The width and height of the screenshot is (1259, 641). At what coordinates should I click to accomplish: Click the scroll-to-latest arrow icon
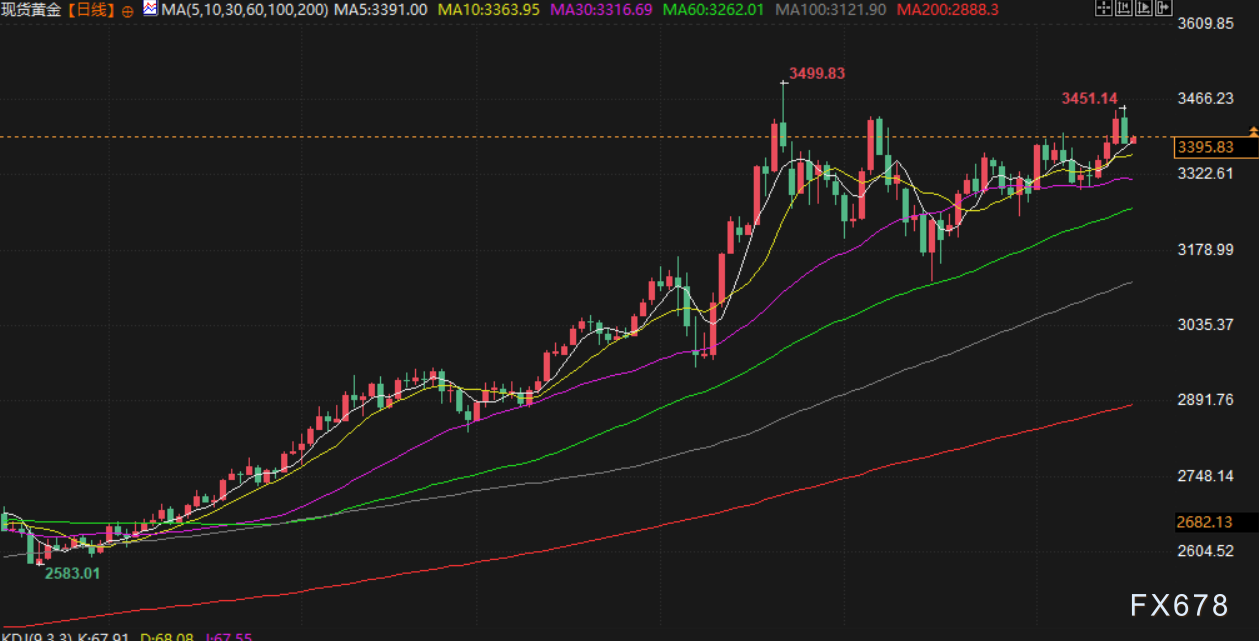pyautogui.click(x=1163, y=9)
